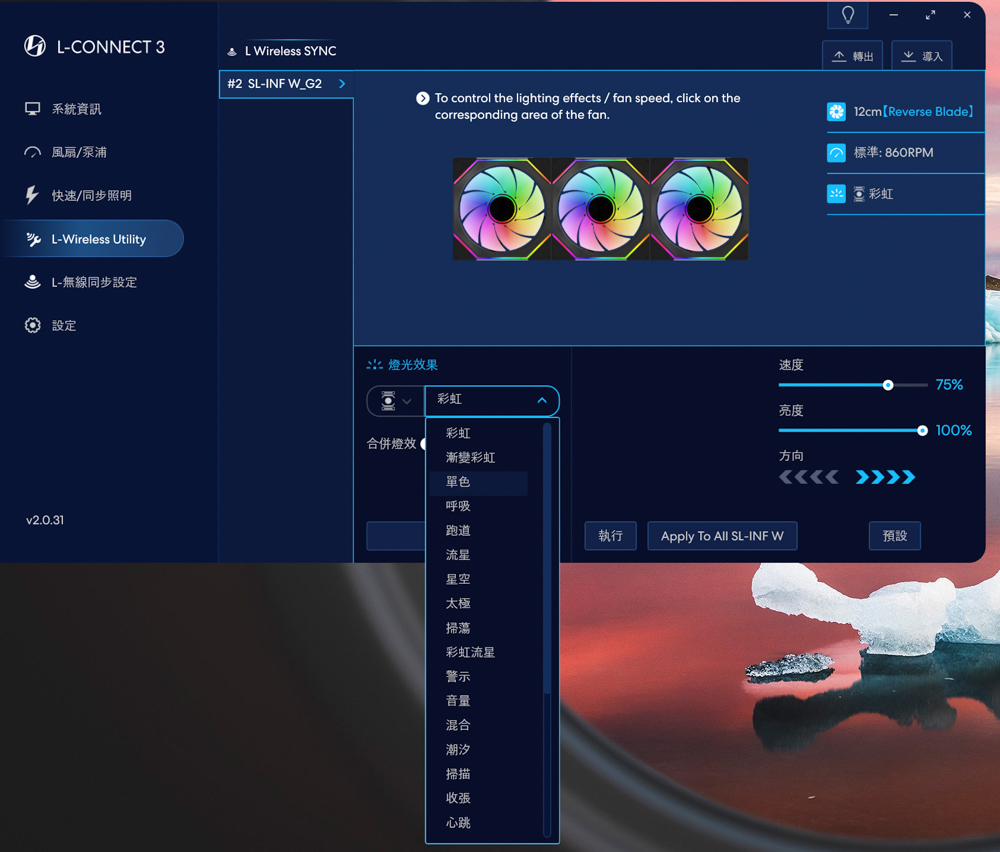Select L-Wireless Utility in the sidebar
Screen dimensions: 1000x852
(92, 239)
